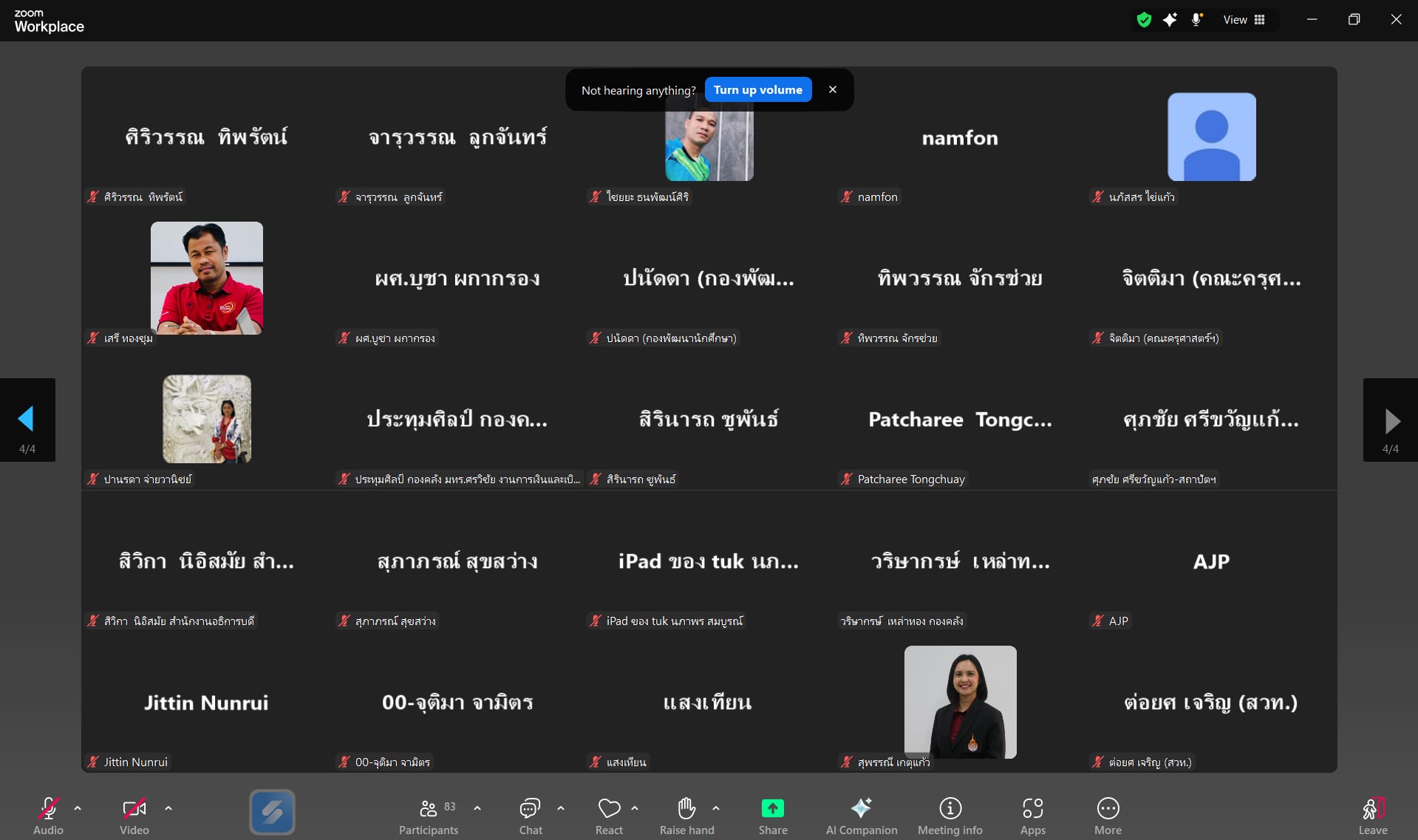Open the View layout menu
This screenshot has height=840, width=1418.
click(1244, 20)
